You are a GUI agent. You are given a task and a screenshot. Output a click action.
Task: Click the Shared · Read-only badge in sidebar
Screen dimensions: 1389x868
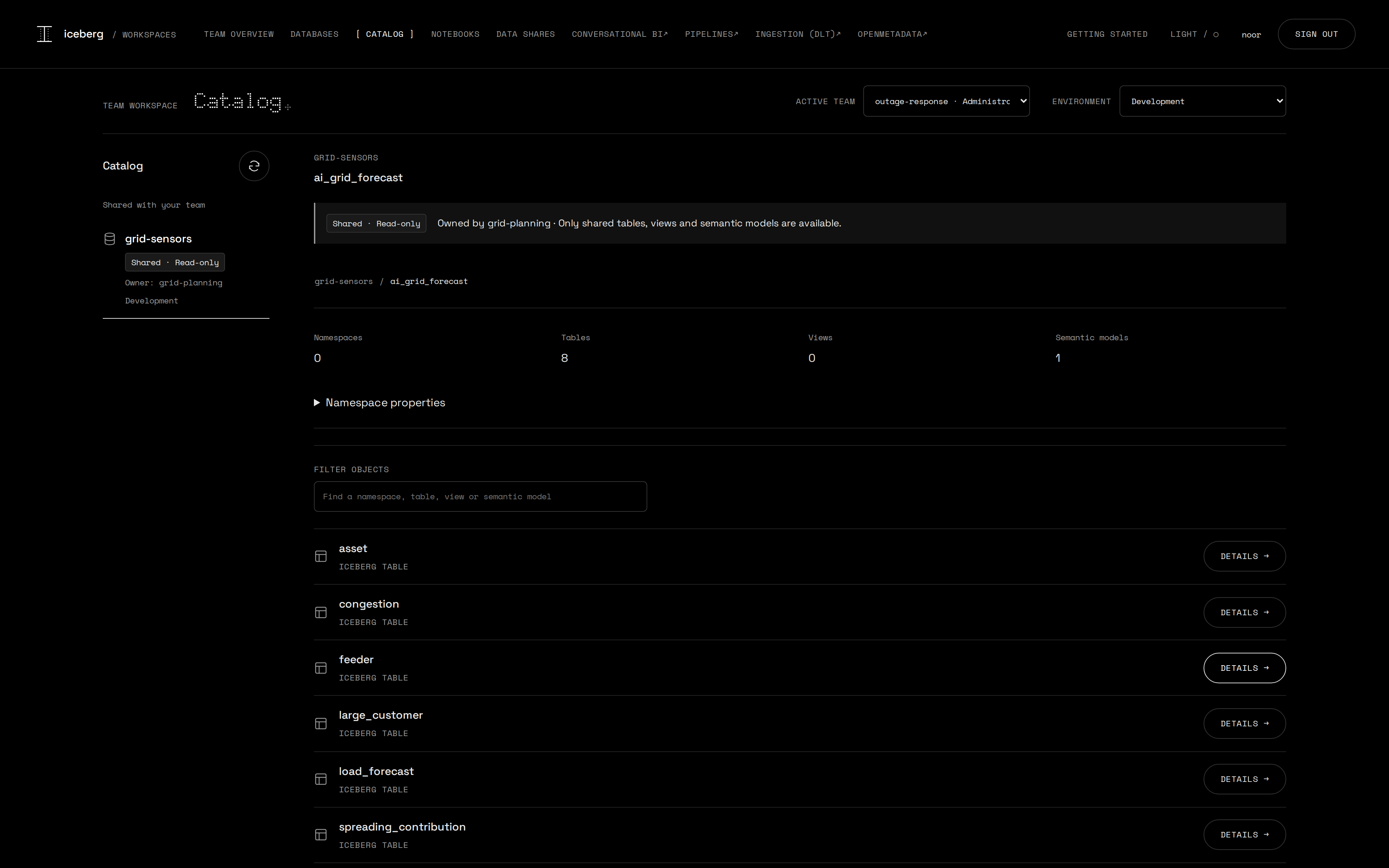pos(175,262)
